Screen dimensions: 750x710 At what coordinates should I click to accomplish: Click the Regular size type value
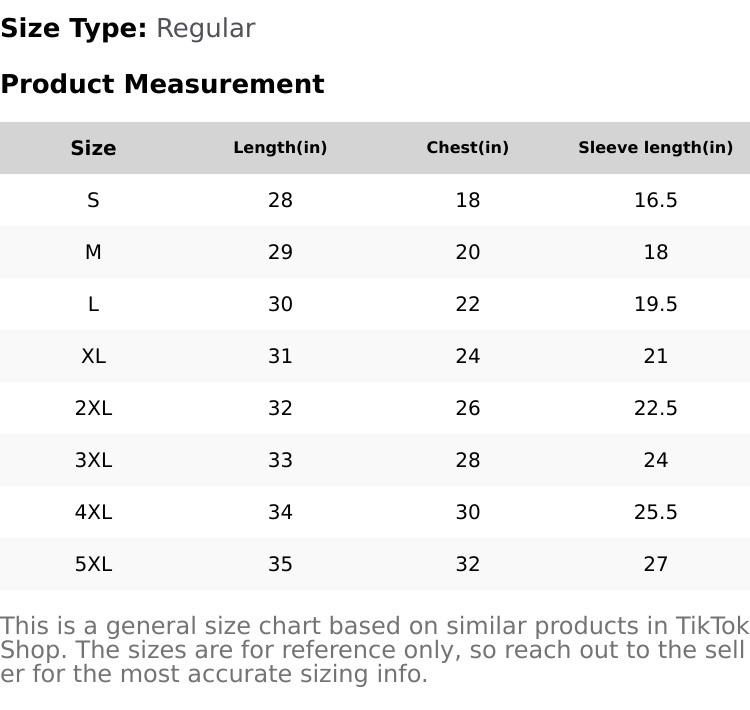[x=205, y=28]
